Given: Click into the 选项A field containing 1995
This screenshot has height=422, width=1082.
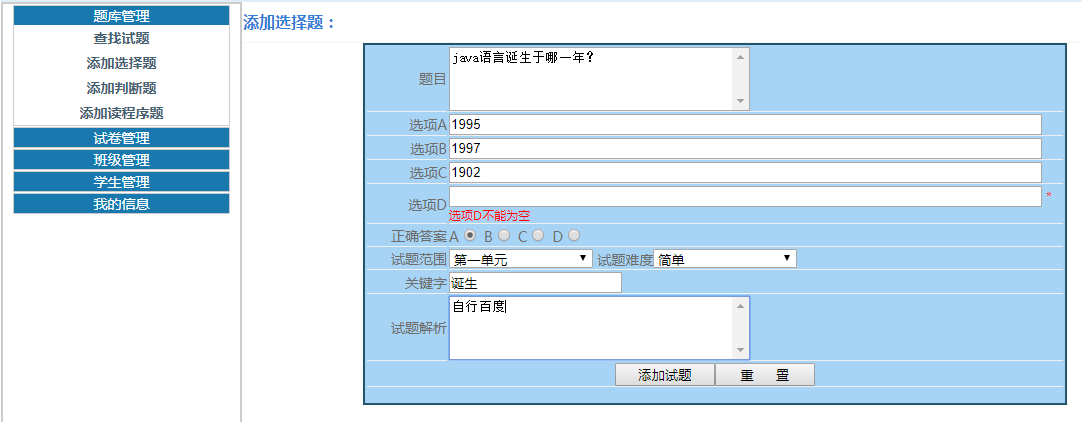Looking at the screenshot, I should coord(744,124).
